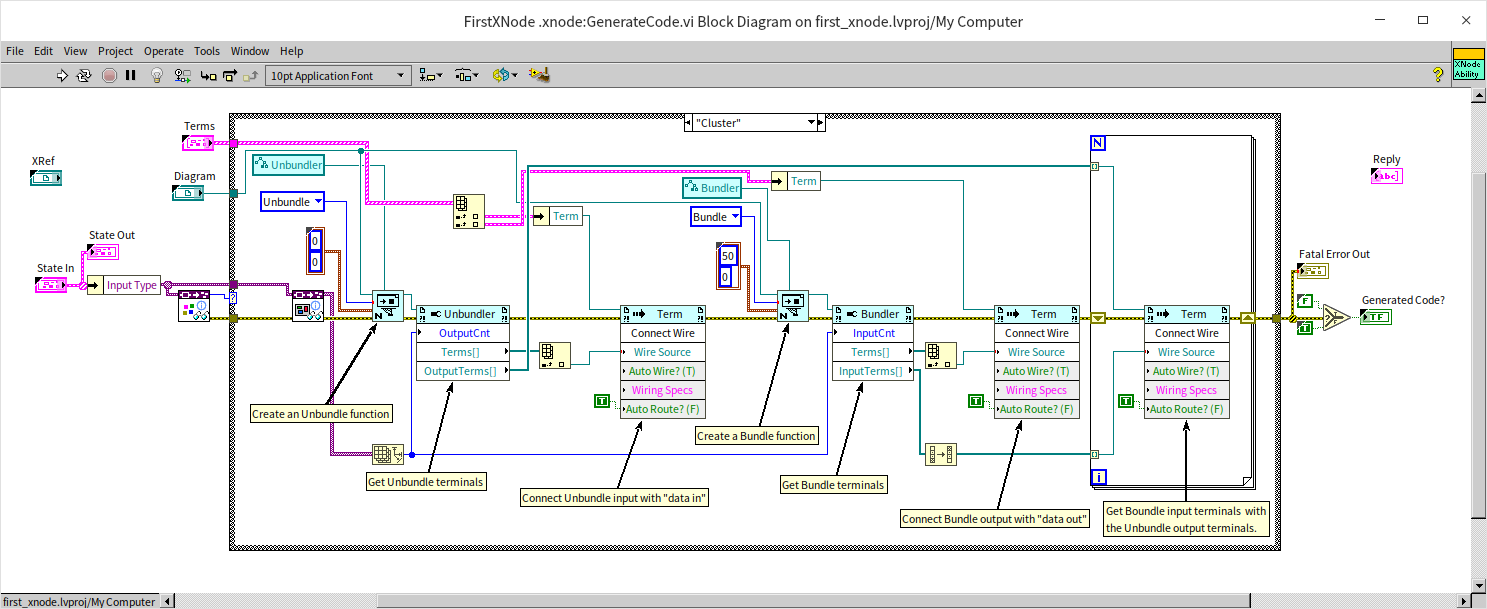Image resolution: width=1487 pixels, height=609 pixels.
Task: Click the Pause button in toolbar
Action: click(x=131, y=75)
